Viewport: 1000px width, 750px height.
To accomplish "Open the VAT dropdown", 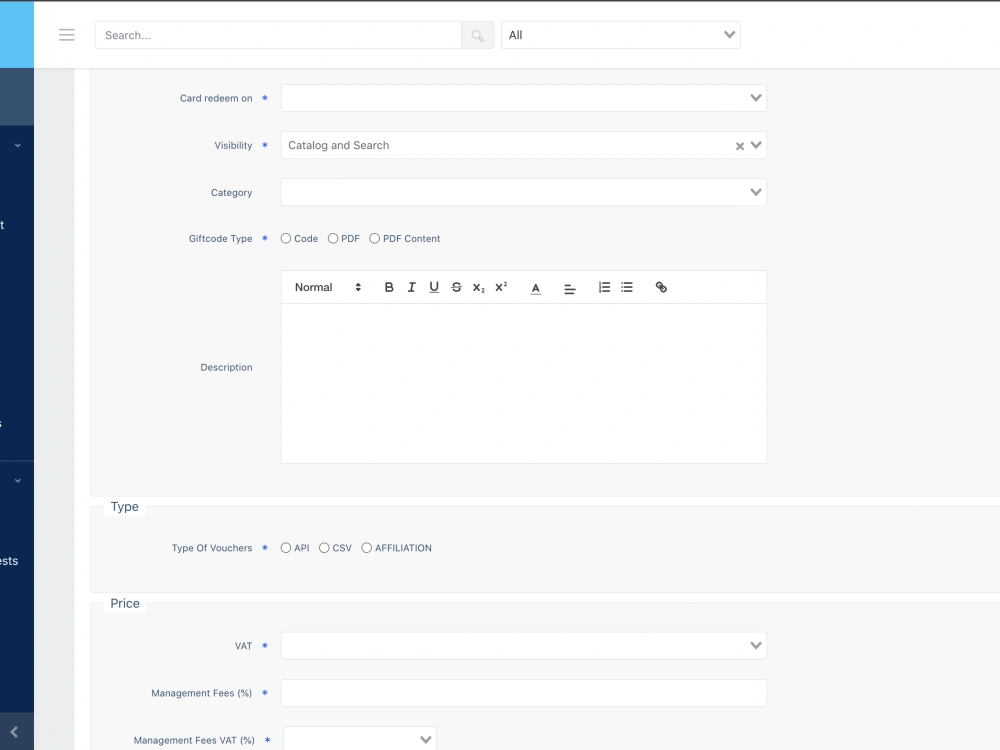I will tap(524, 646).
